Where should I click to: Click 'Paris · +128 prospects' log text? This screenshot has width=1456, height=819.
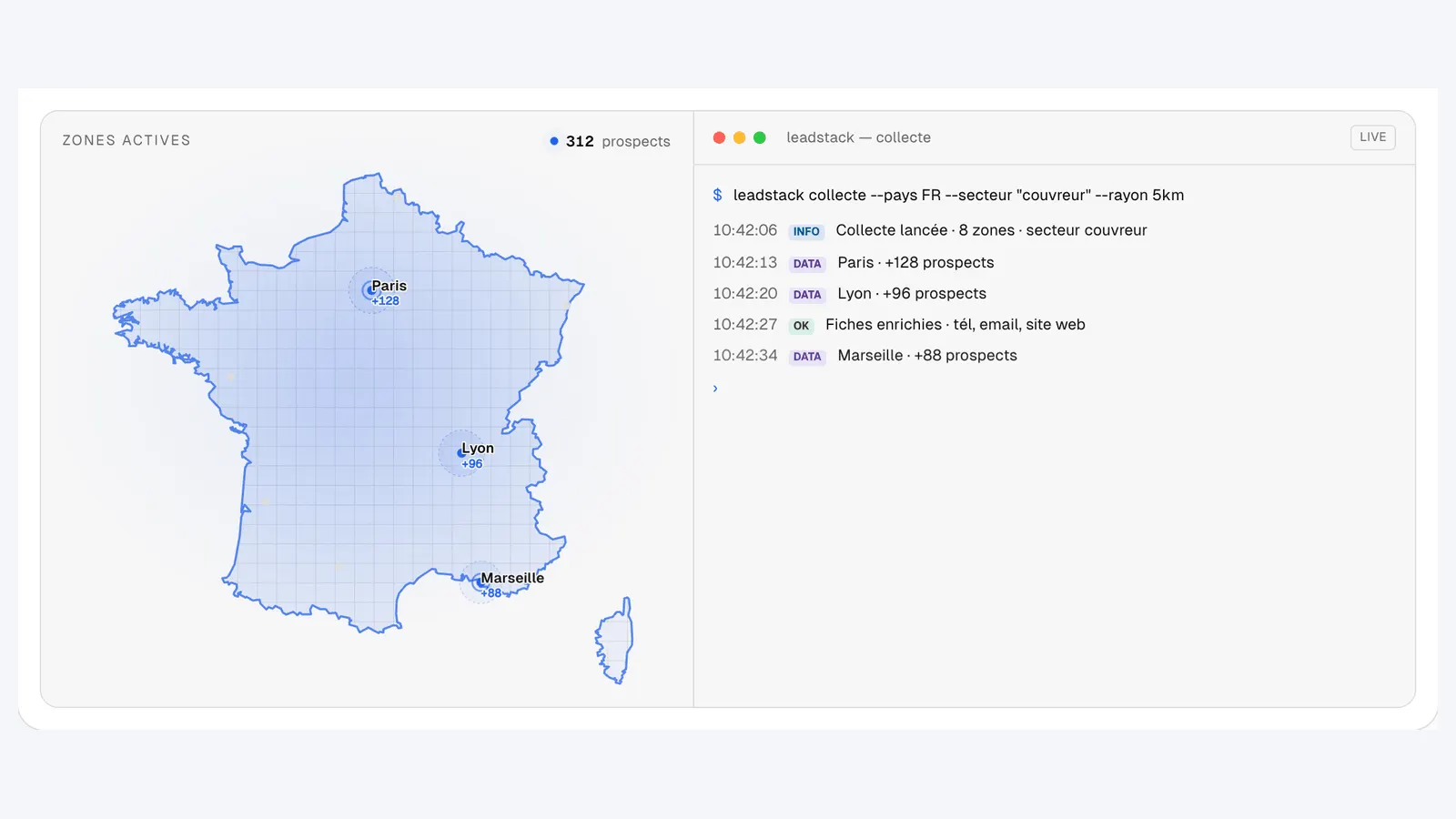coord(915,262)
